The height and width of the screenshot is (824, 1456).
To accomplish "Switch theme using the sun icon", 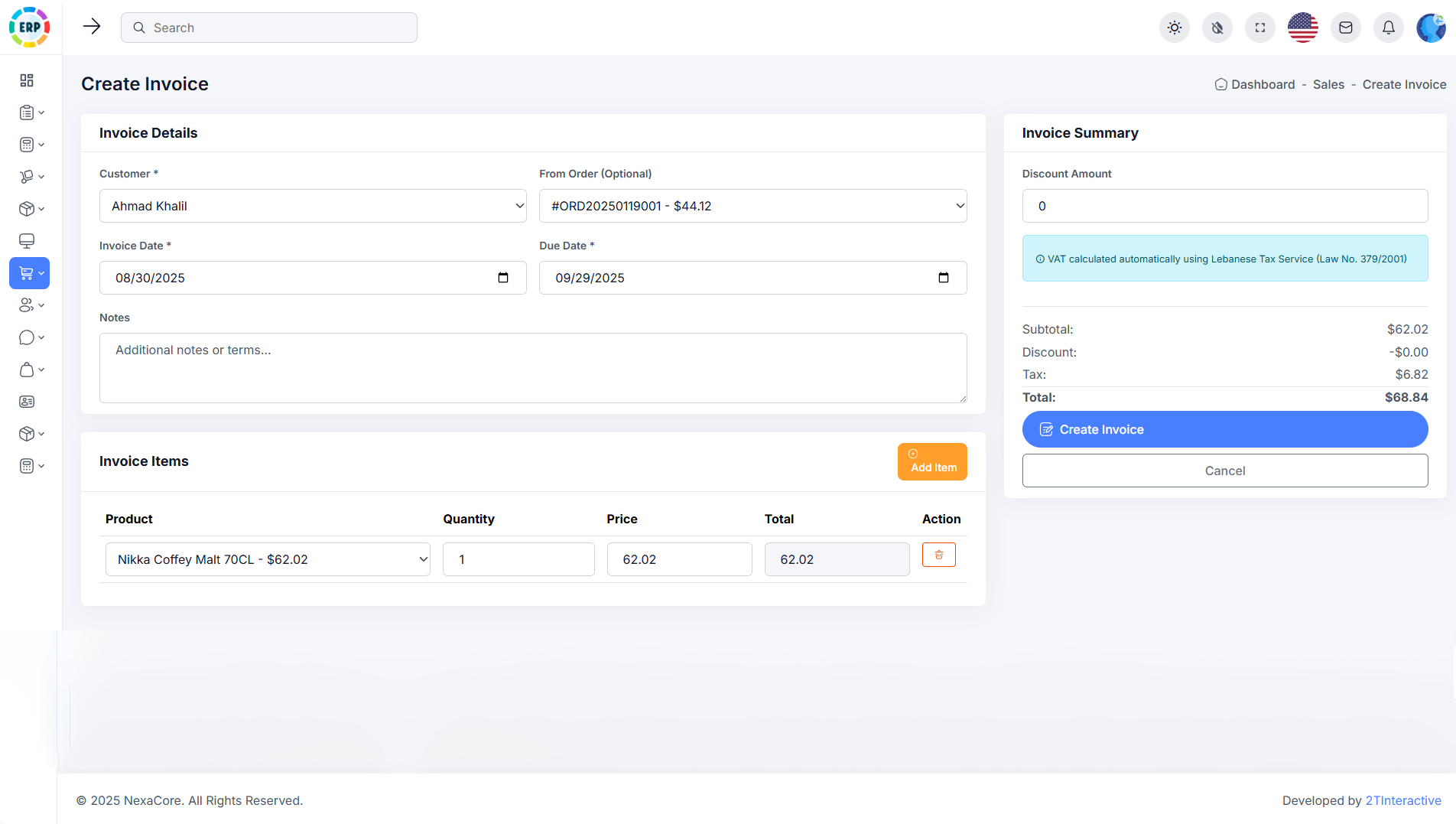I will 1174,28.
